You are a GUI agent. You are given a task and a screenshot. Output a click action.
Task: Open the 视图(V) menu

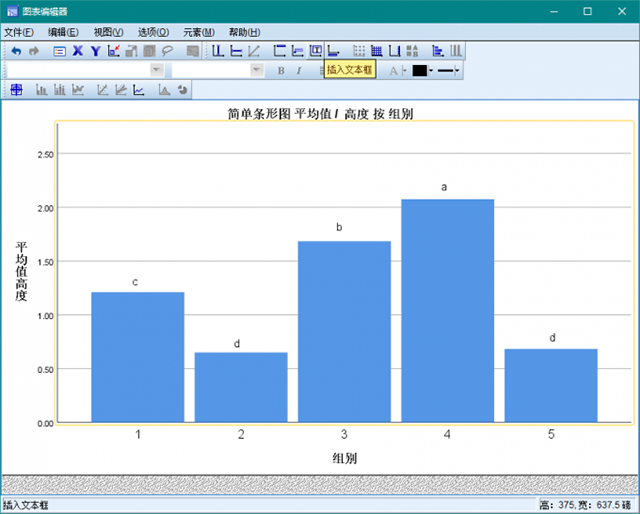(108, 32)
